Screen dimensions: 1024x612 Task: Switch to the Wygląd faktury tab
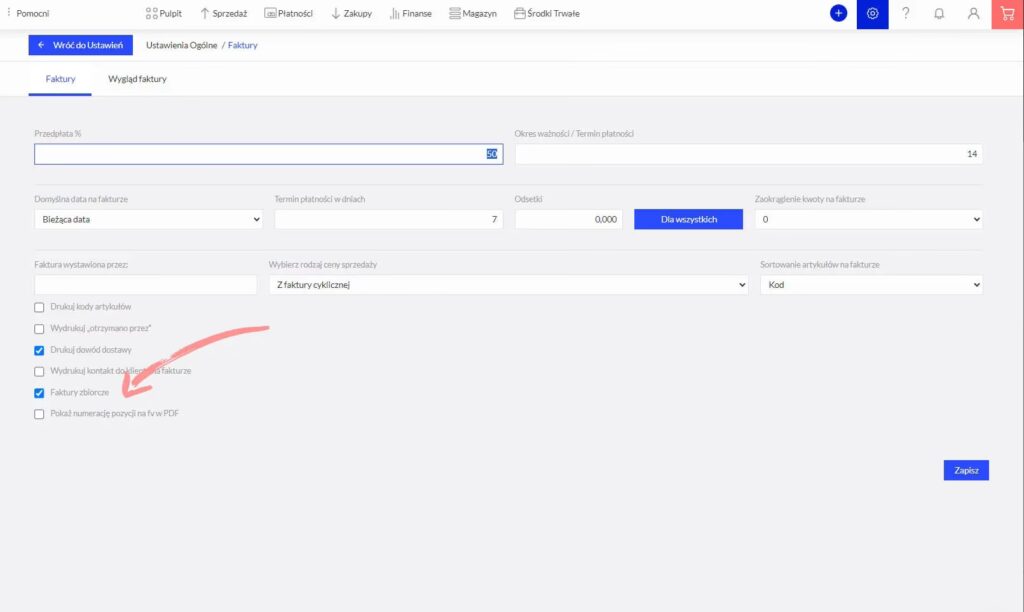[137, 79]
